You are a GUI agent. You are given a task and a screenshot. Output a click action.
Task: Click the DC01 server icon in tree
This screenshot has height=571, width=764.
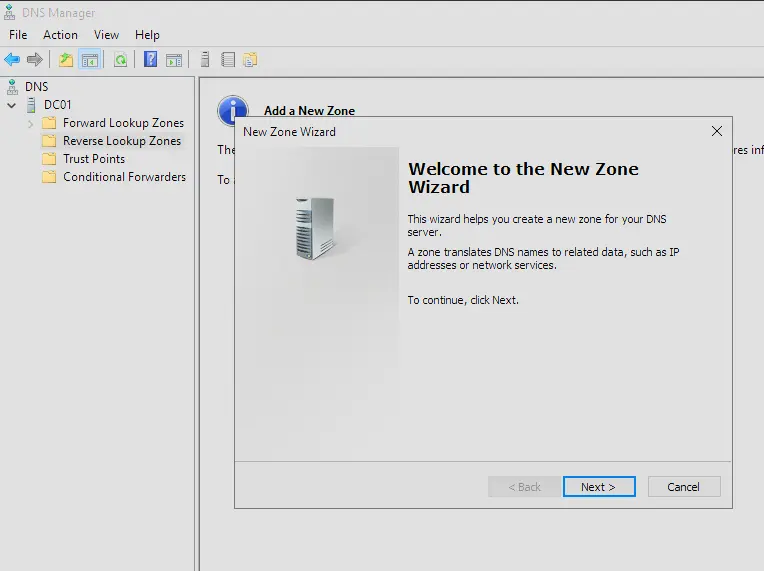point(31,105)
